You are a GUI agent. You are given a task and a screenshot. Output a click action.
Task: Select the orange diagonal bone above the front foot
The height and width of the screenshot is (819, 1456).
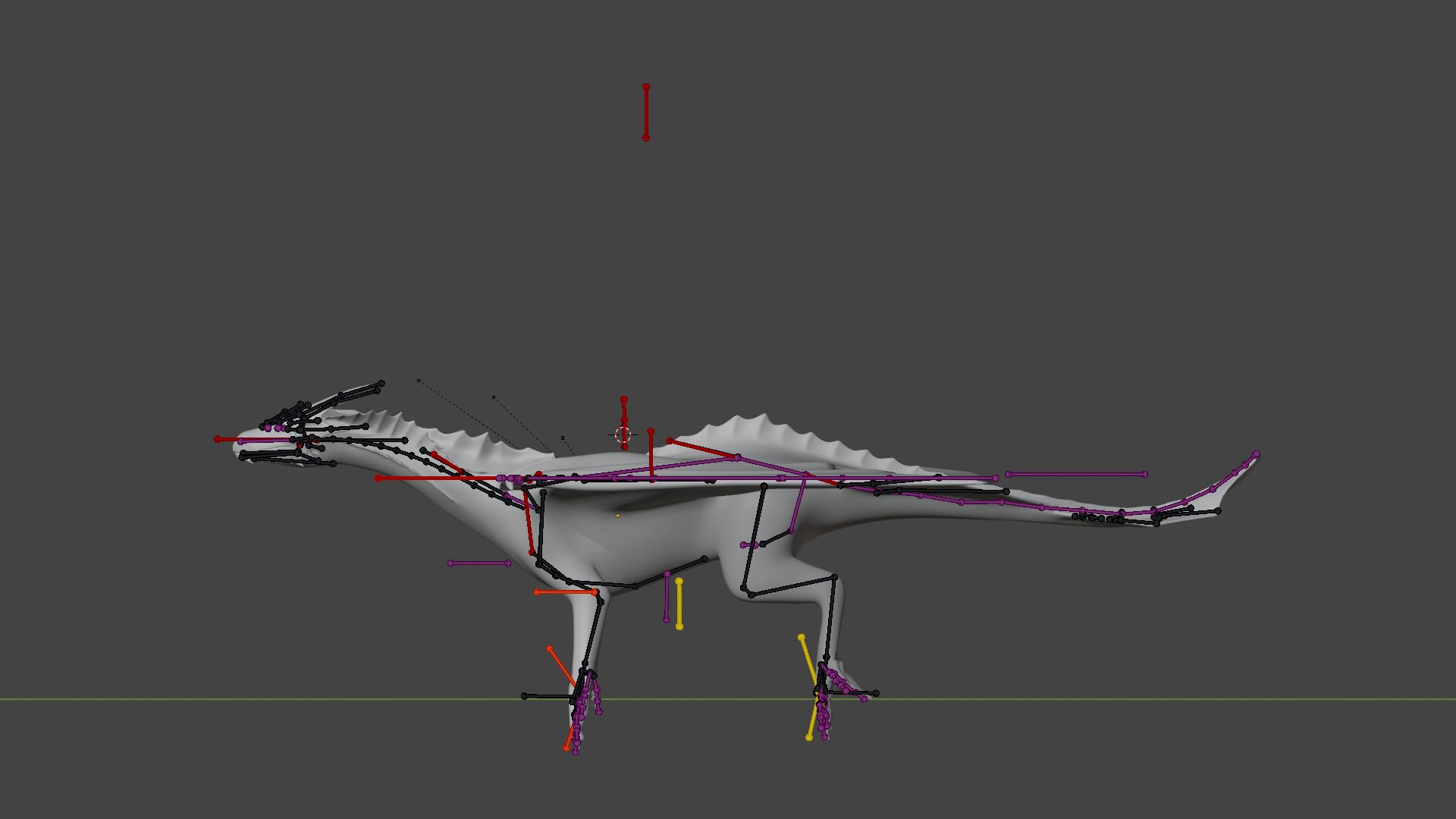[562, 667]
